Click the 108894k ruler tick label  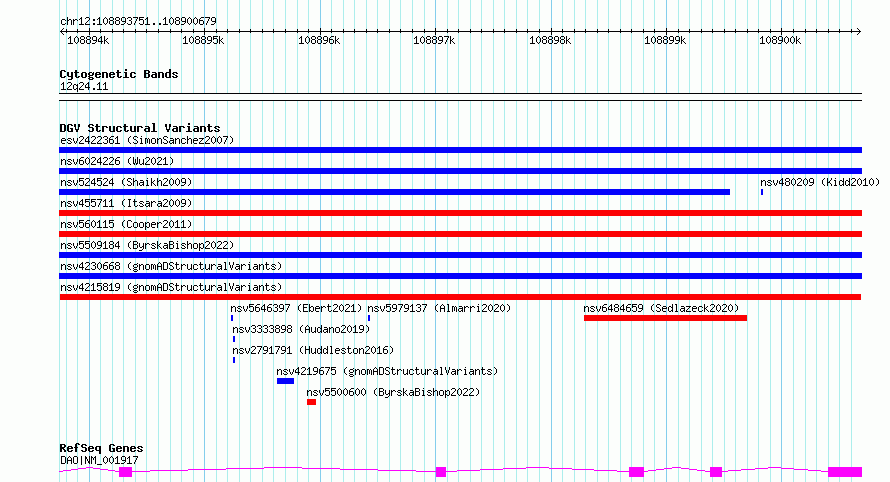[88, 40]
